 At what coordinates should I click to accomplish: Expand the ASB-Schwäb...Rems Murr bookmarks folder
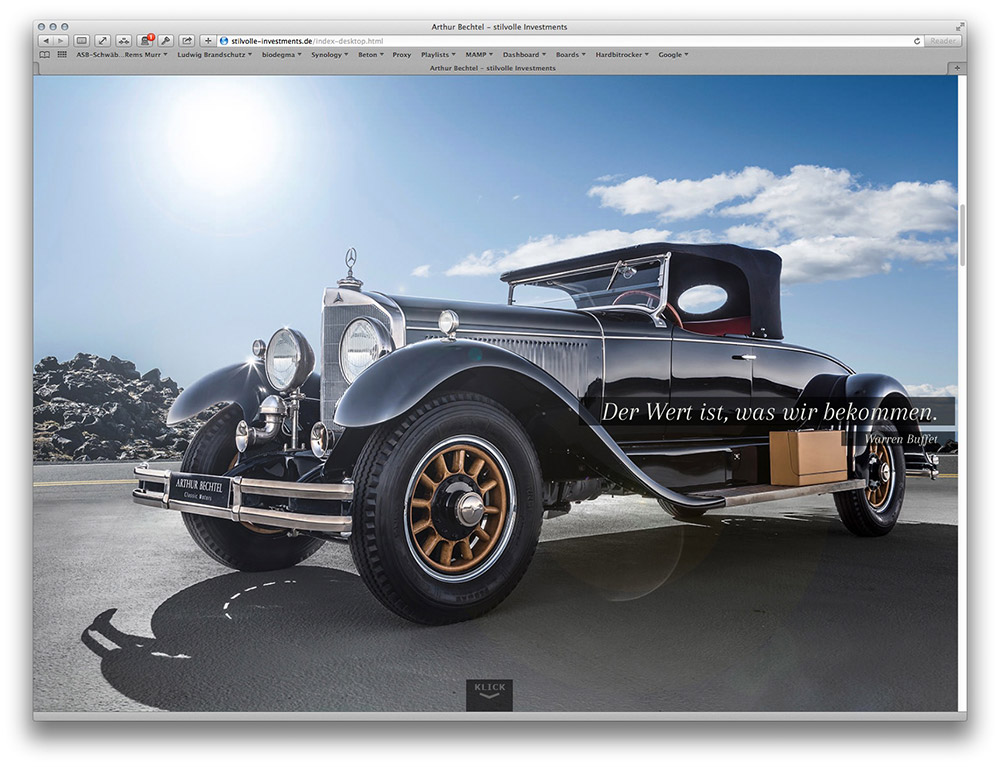(122, 55)
